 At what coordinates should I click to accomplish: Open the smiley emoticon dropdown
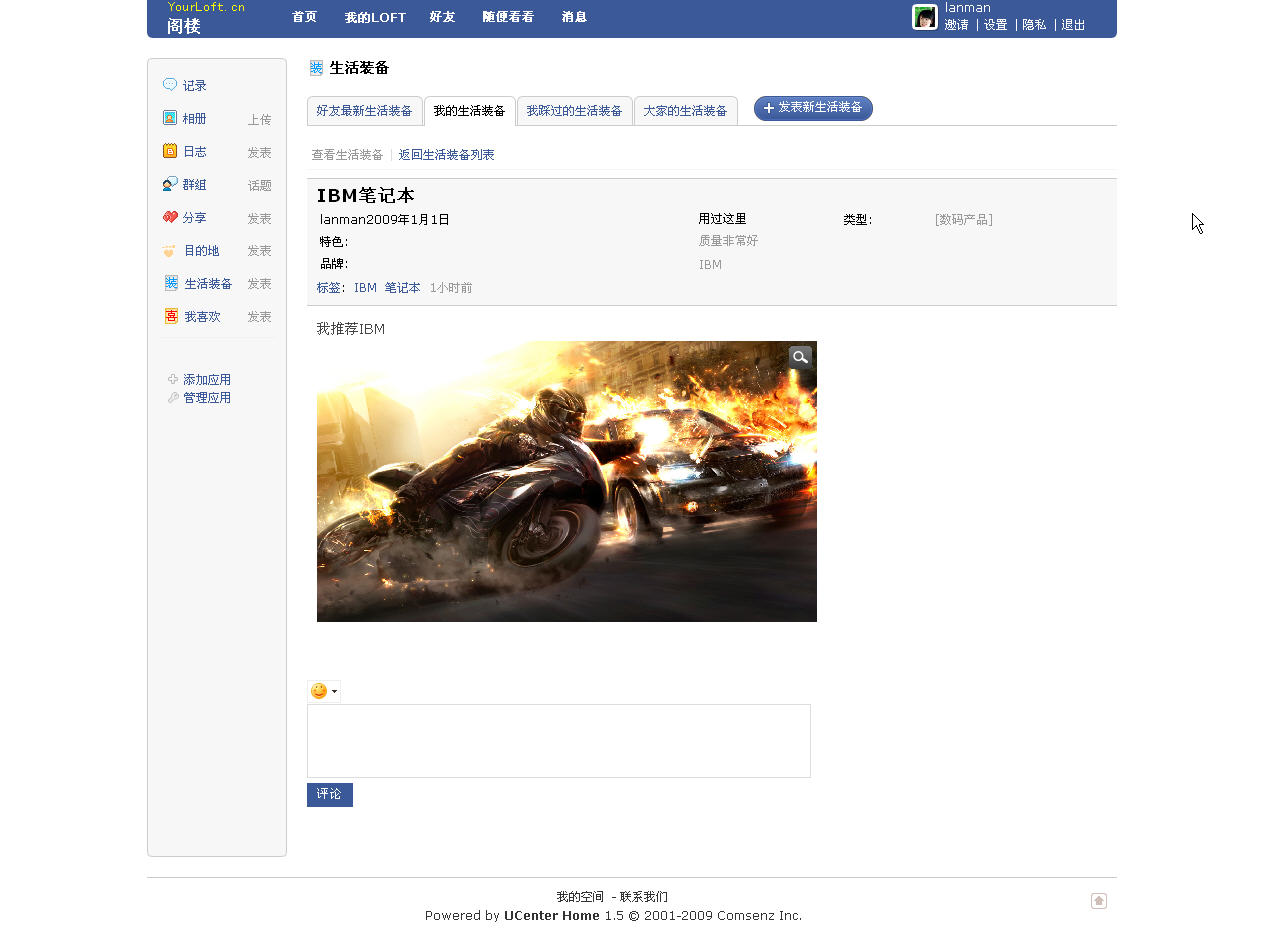[324, 691]
